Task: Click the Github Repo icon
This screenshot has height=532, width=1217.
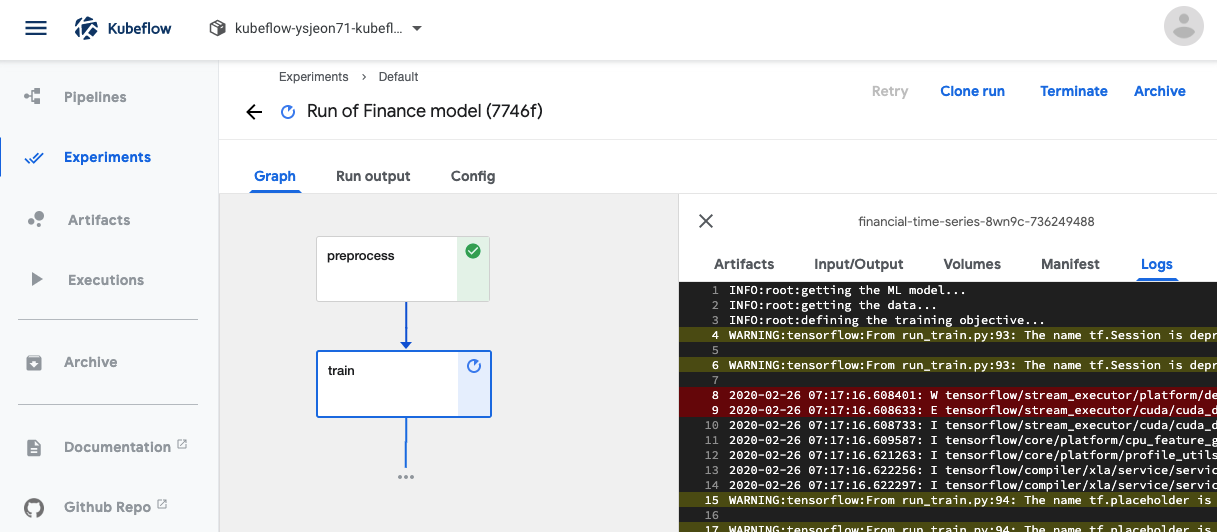Action: 34,507
